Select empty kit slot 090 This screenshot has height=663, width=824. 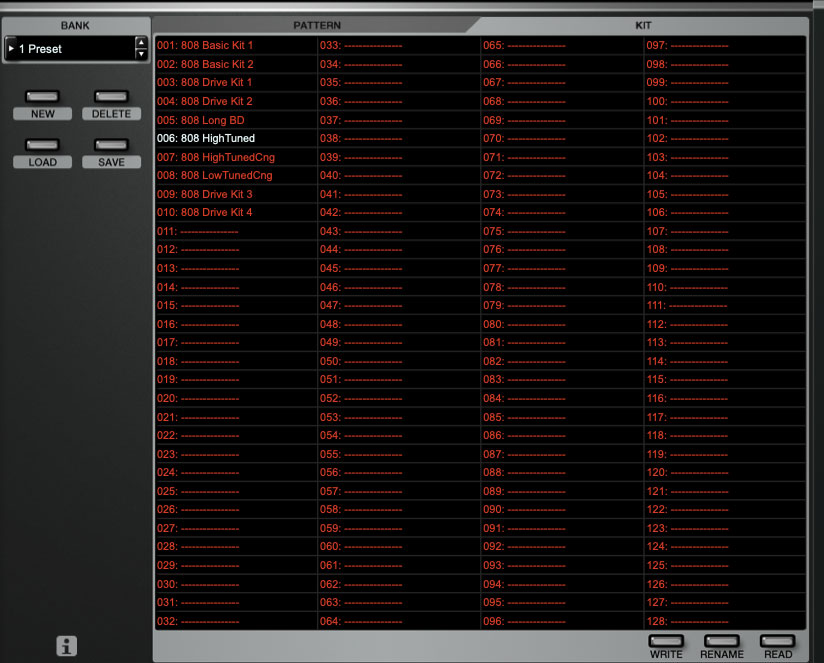(562, 509)
